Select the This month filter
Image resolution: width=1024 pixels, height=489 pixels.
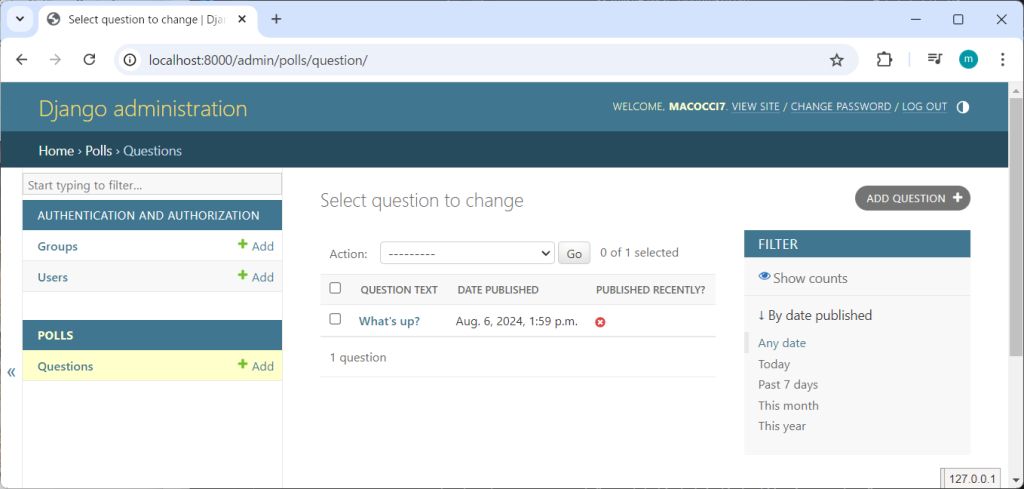788,405
